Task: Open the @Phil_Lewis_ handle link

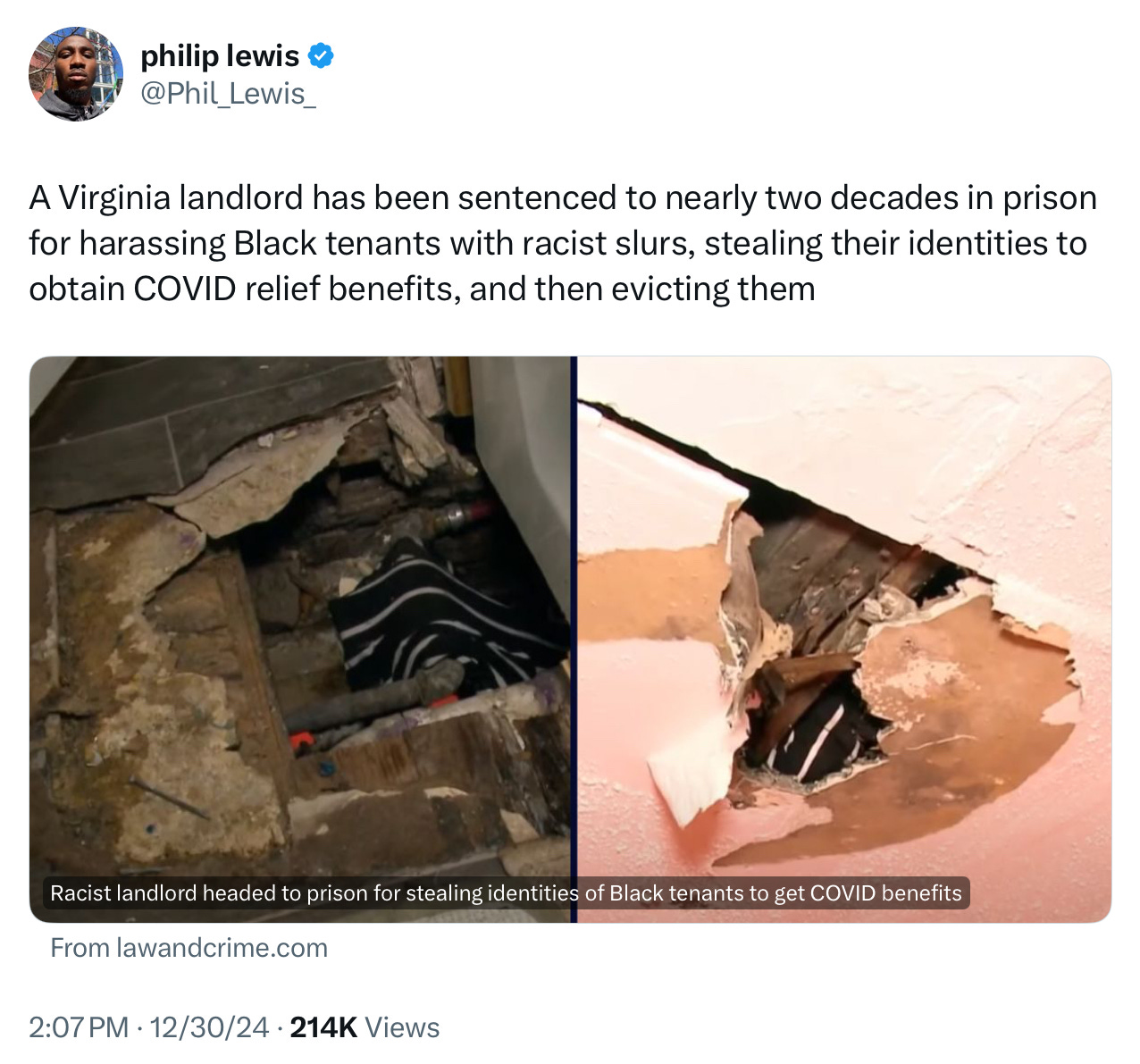Action: click(228, 93)
